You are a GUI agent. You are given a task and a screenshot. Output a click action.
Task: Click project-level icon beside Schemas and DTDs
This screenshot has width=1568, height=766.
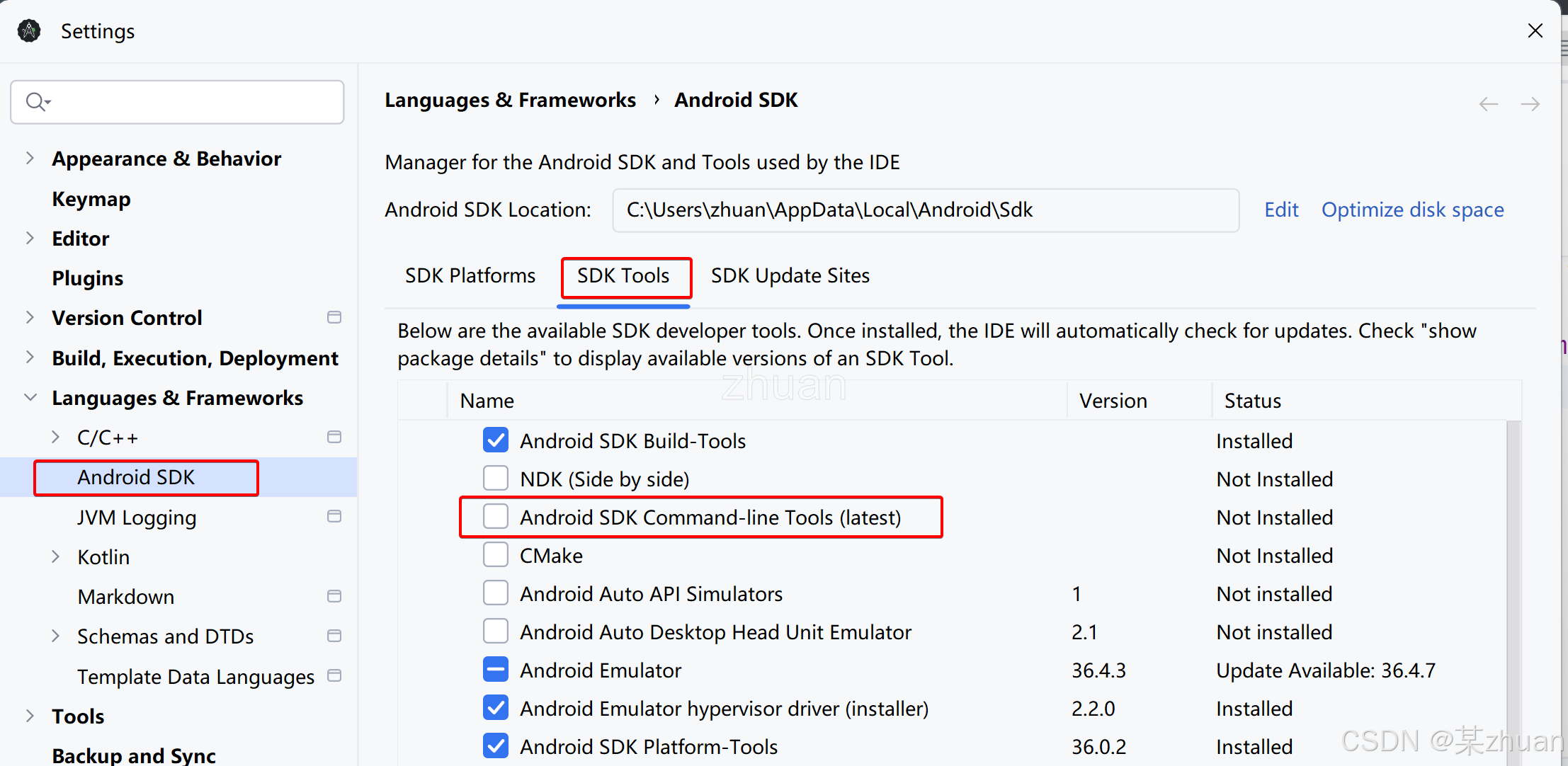[334, 636]
